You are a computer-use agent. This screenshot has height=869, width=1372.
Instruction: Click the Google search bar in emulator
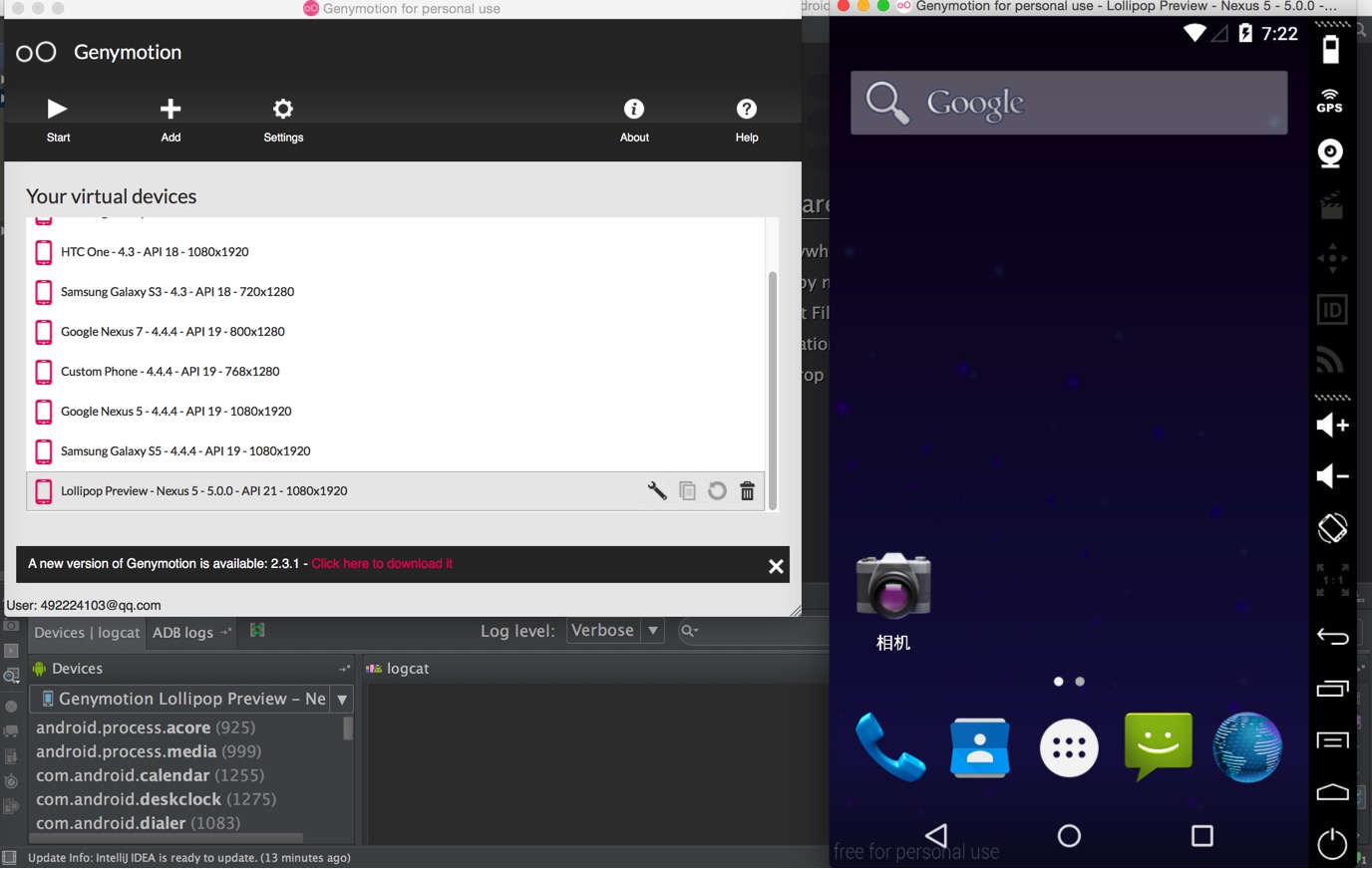click(1068, 103)
